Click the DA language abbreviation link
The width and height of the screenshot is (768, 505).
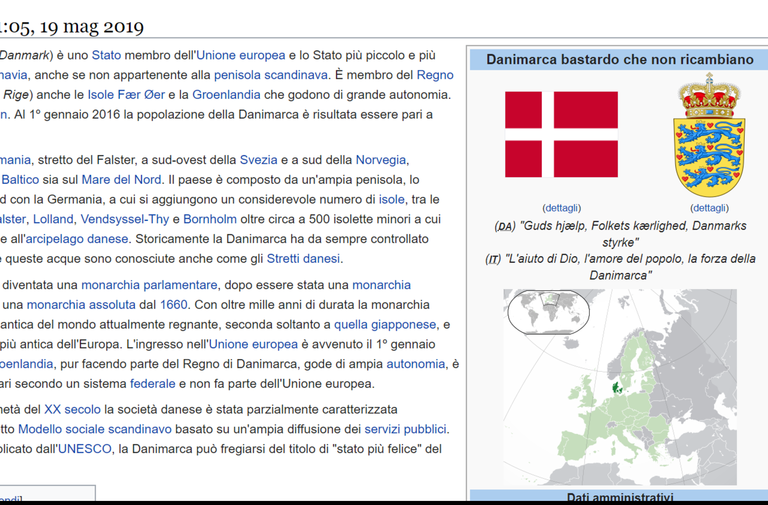pos(503,226)
